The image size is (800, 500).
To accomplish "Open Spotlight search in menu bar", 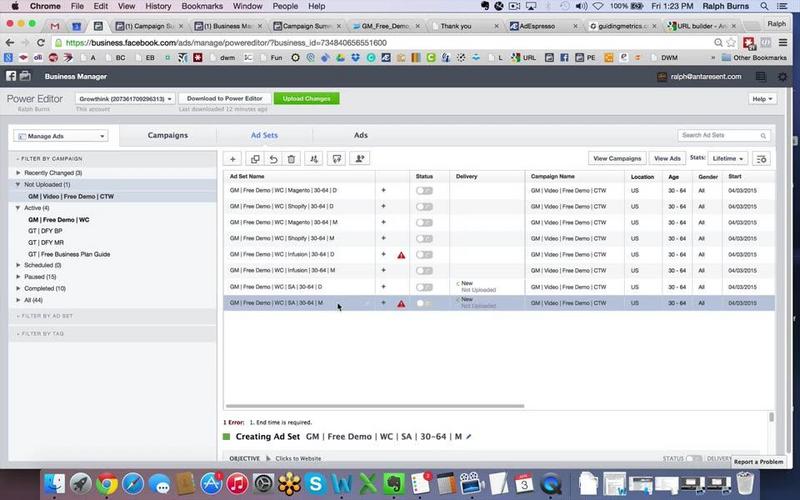I will 764,6.
